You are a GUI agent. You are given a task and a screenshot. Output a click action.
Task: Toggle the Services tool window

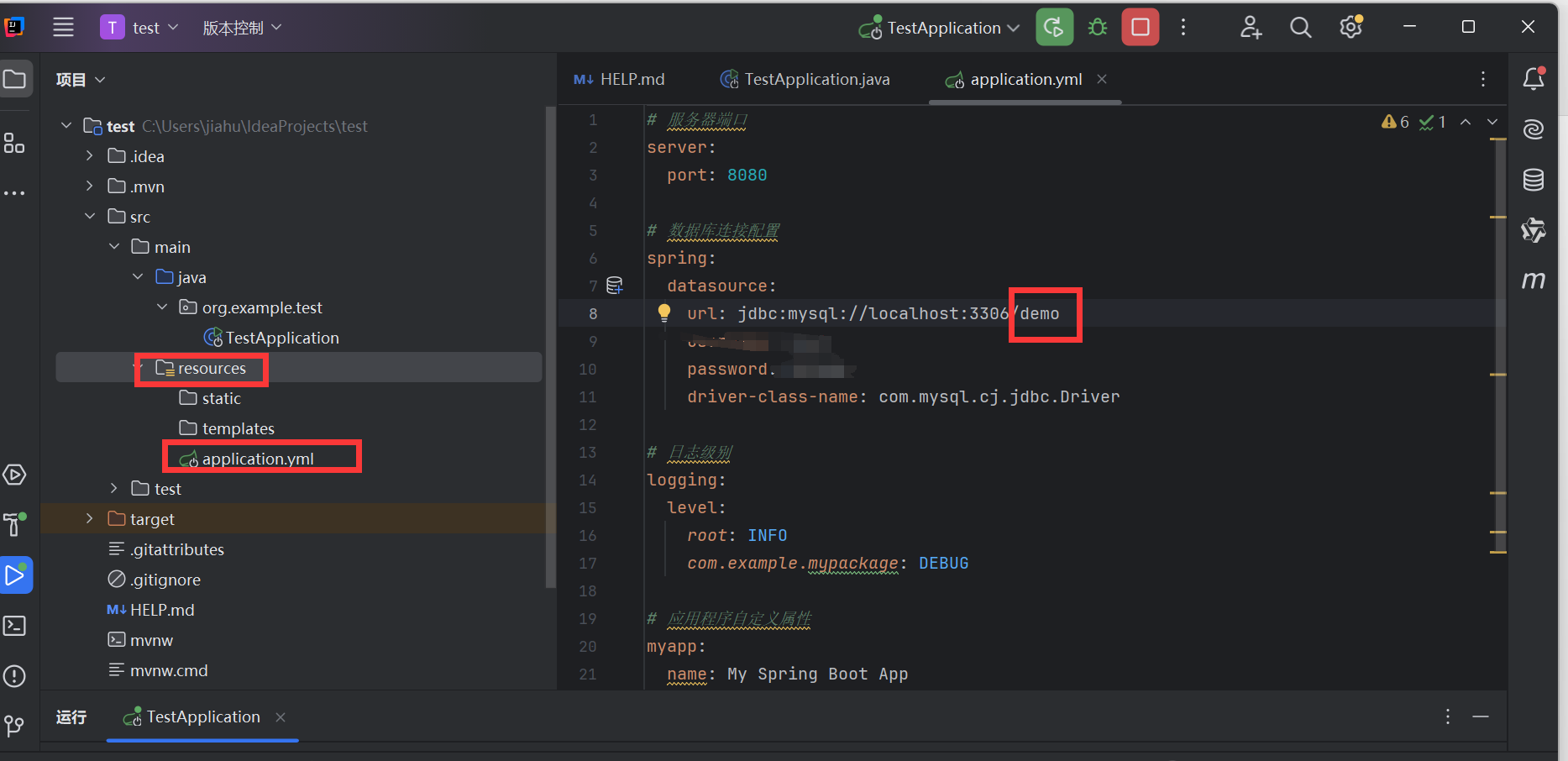pos(15,475)
